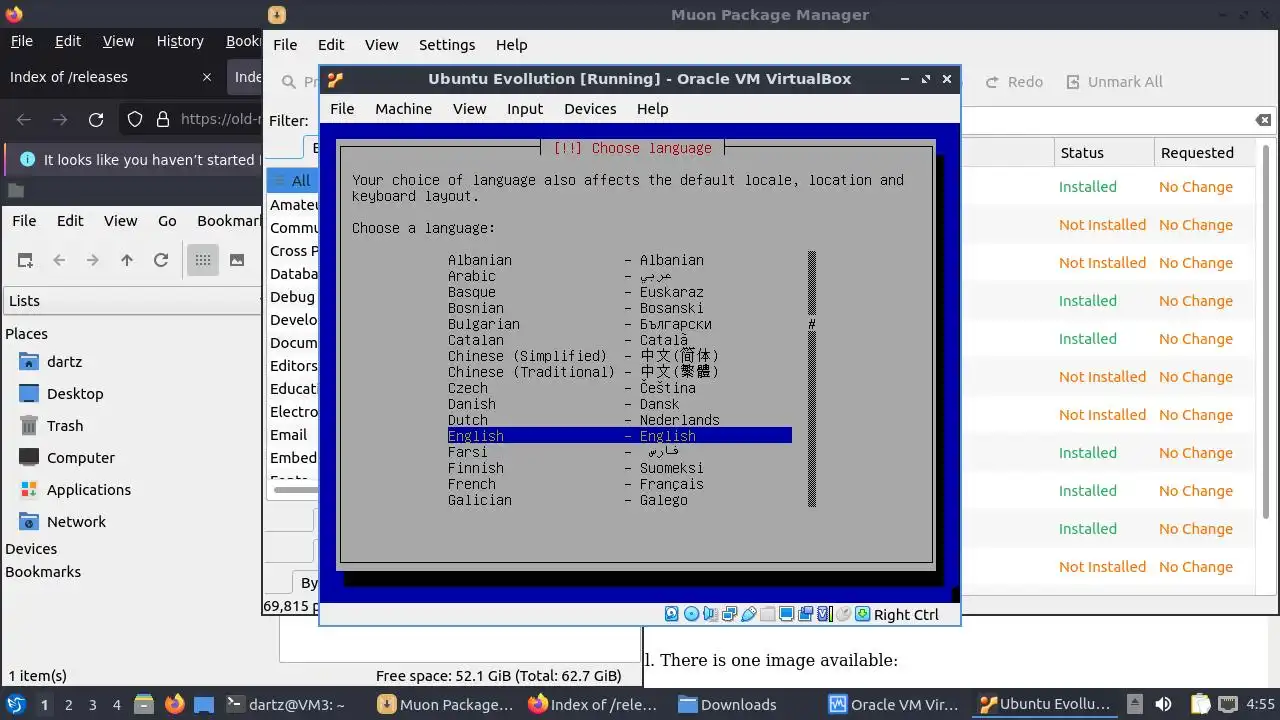The height and width of the screenshot is (720, 1280).
Task: Select French in the language list
Action: tap(619, 484)
